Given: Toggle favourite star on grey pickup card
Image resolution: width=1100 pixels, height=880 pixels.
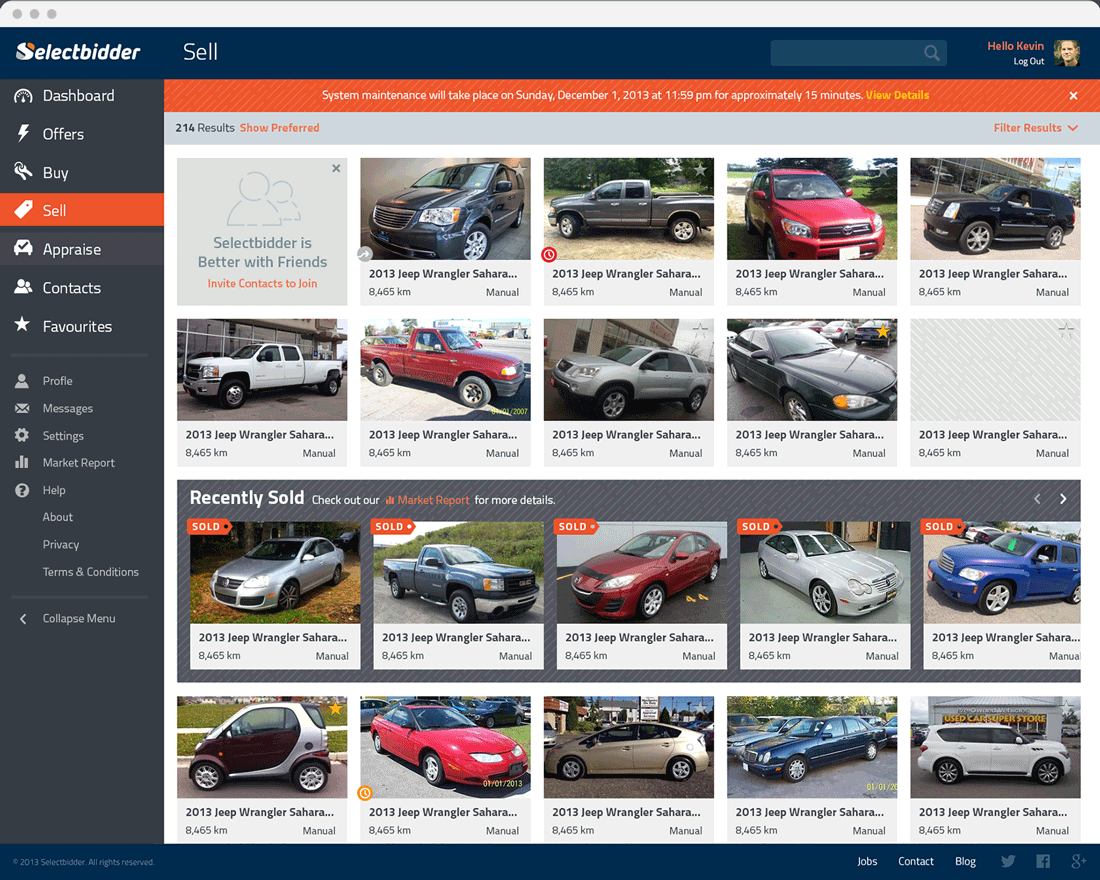Looking at the screenshot, I should [x=700, y=169].
